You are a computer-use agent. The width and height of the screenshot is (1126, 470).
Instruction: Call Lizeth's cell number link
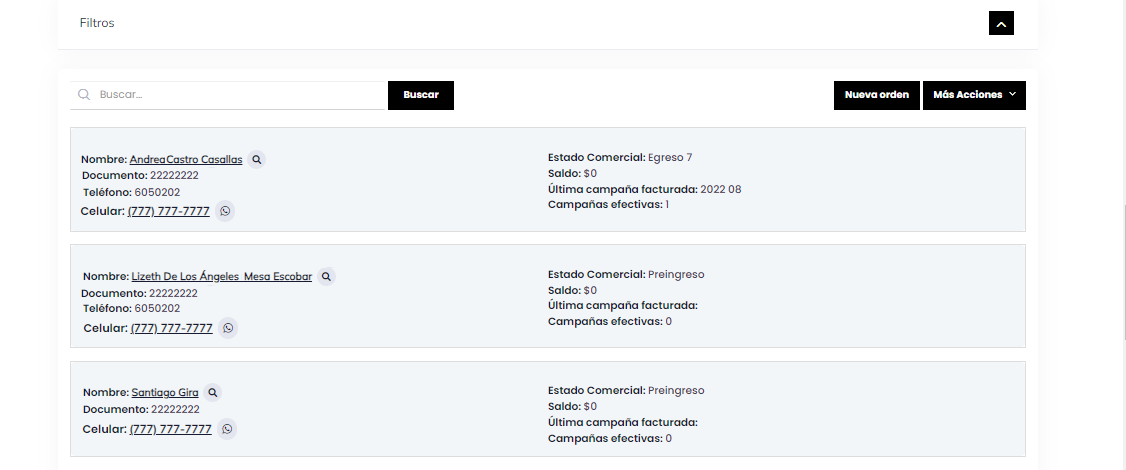pos(172,328)
